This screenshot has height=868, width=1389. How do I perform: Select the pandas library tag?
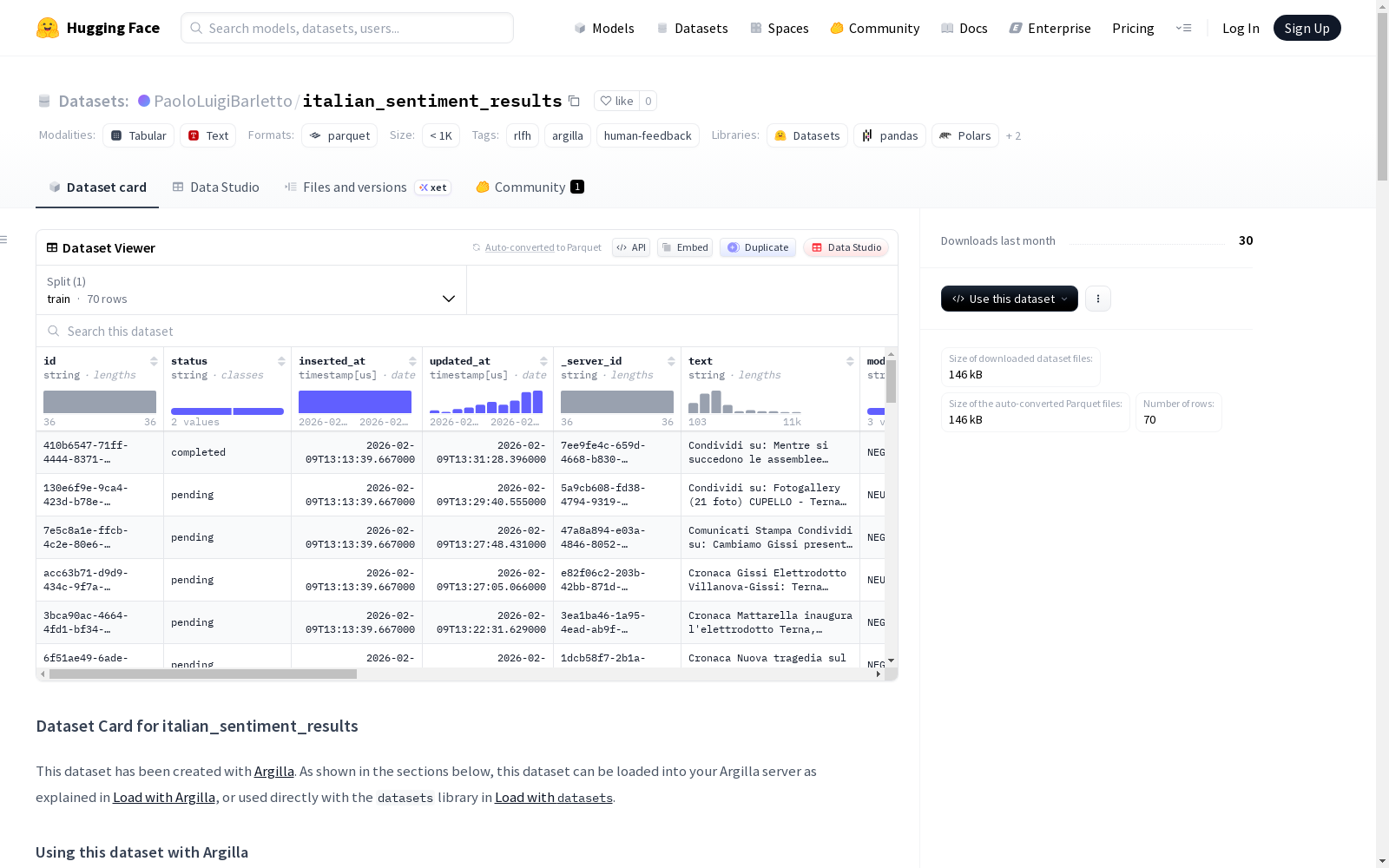tap(890, 135)
